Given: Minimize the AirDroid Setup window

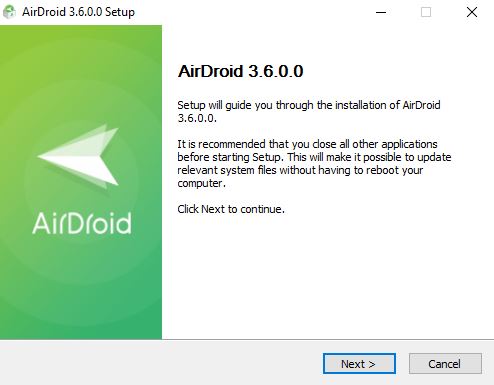Looking at the screenshot, I should point(381,12).
